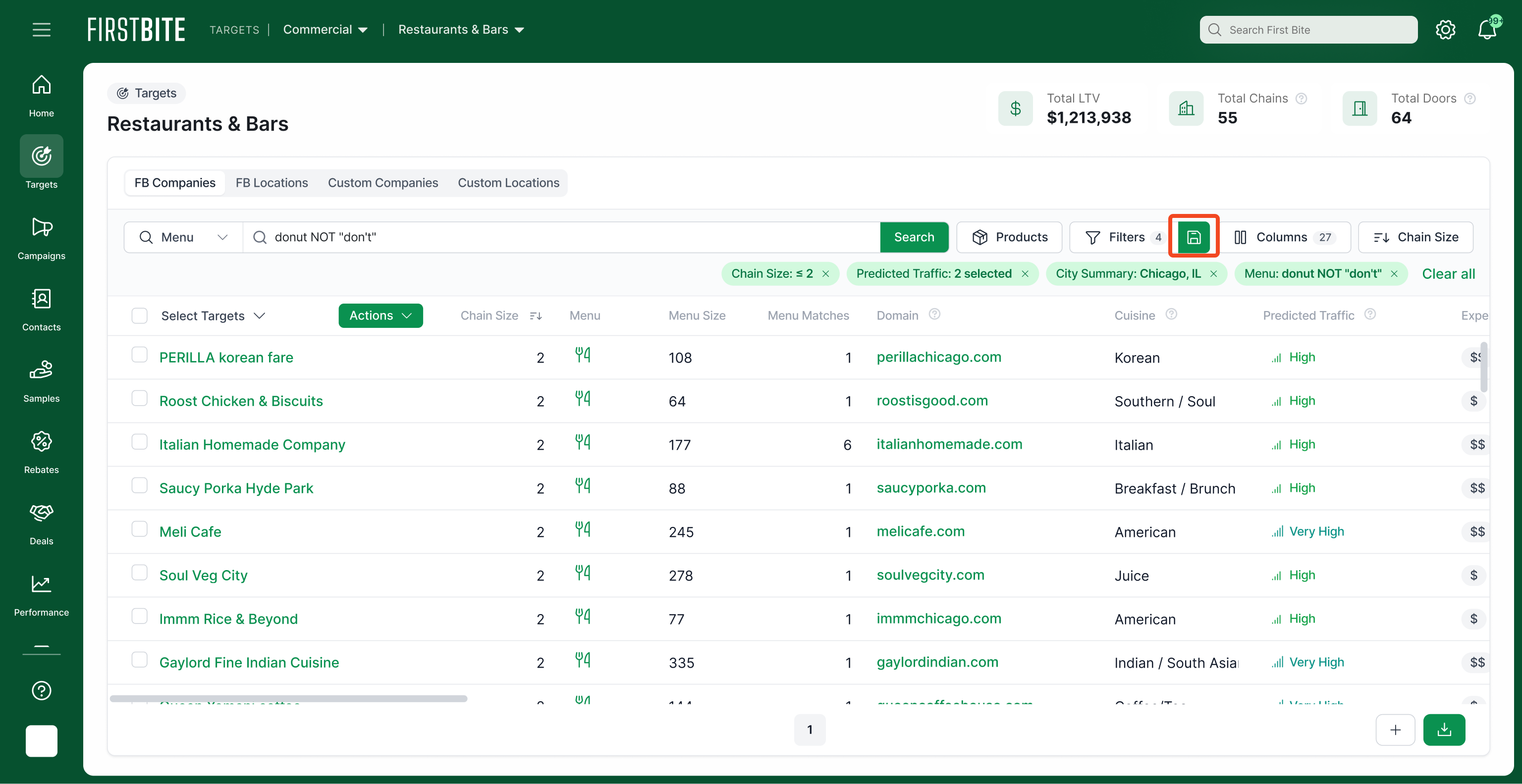Open the Actions dropdown
This screenshot has width=1522, height=784.
[x=380, y=315]
